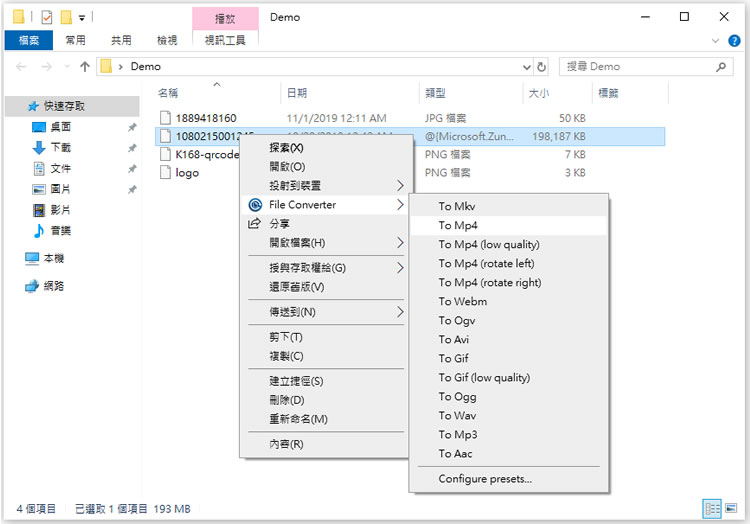Sort by 類型 column header
Viewport: 750px width, 524px height.
[472, 93]
